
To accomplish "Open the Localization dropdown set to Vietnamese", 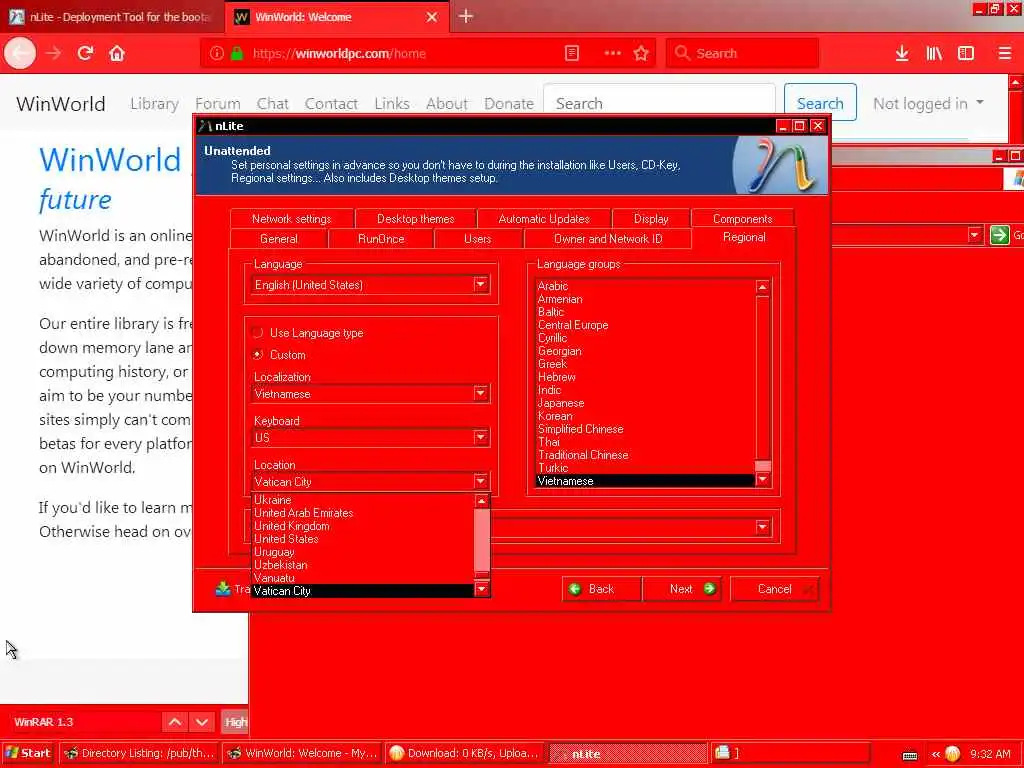I will pyautogui.click(x=481, y=393).
